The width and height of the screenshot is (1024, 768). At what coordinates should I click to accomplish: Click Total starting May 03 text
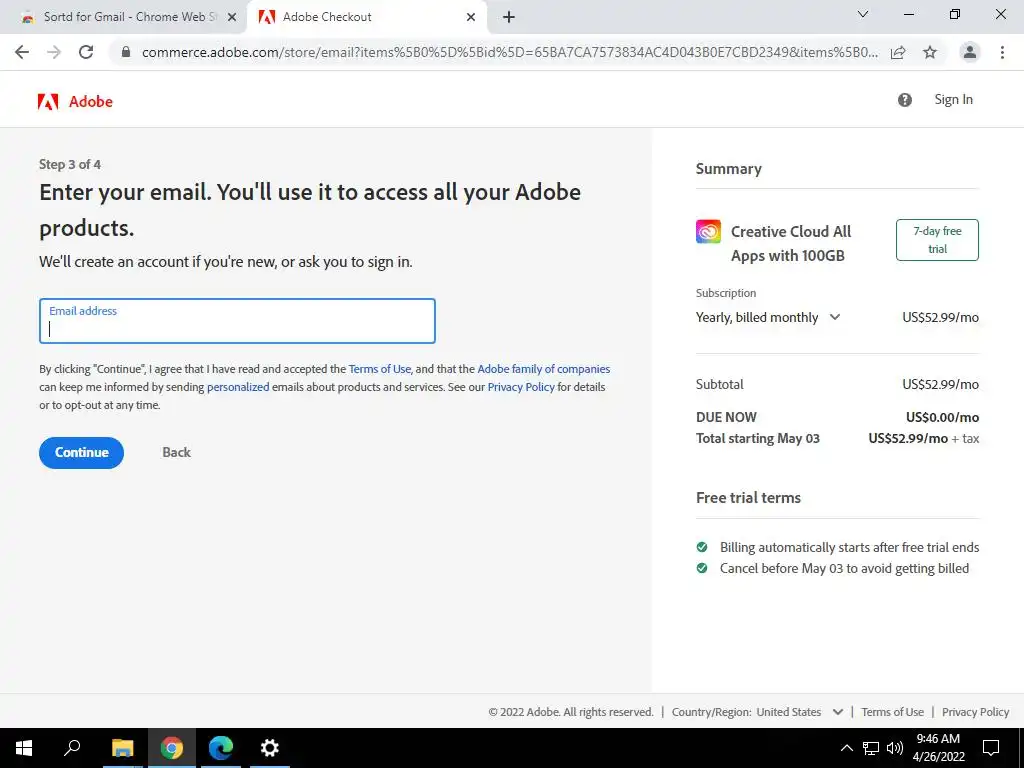tap(758, 438)
